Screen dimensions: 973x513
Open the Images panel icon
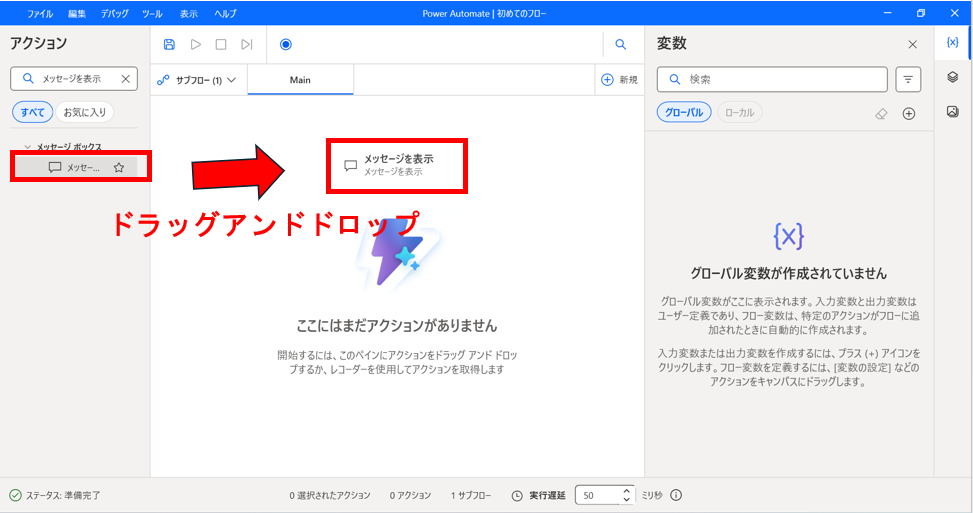click(x=953, y=111)
